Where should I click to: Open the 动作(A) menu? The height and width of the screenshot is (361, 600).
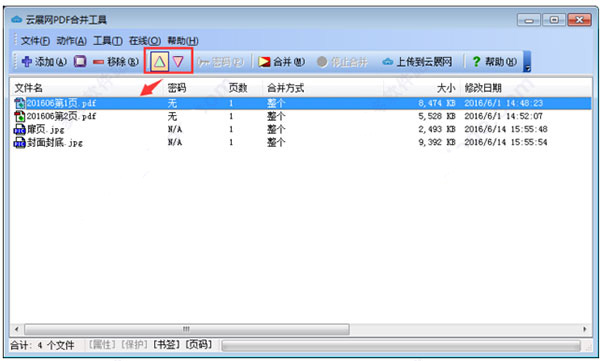pyautogui.click(x=71, y=41)
